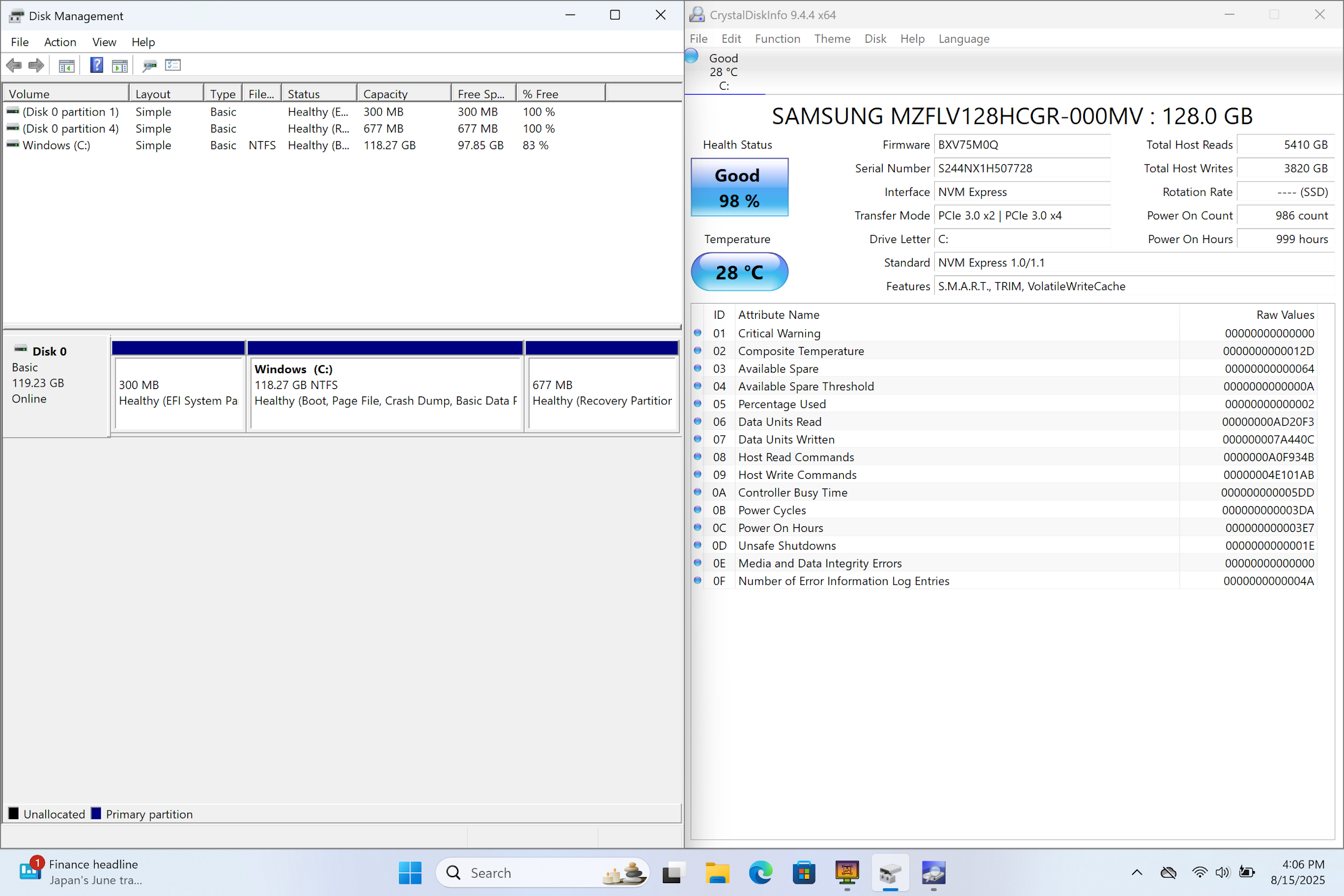Open the File menu in CrystalDiskInfo

698,38
